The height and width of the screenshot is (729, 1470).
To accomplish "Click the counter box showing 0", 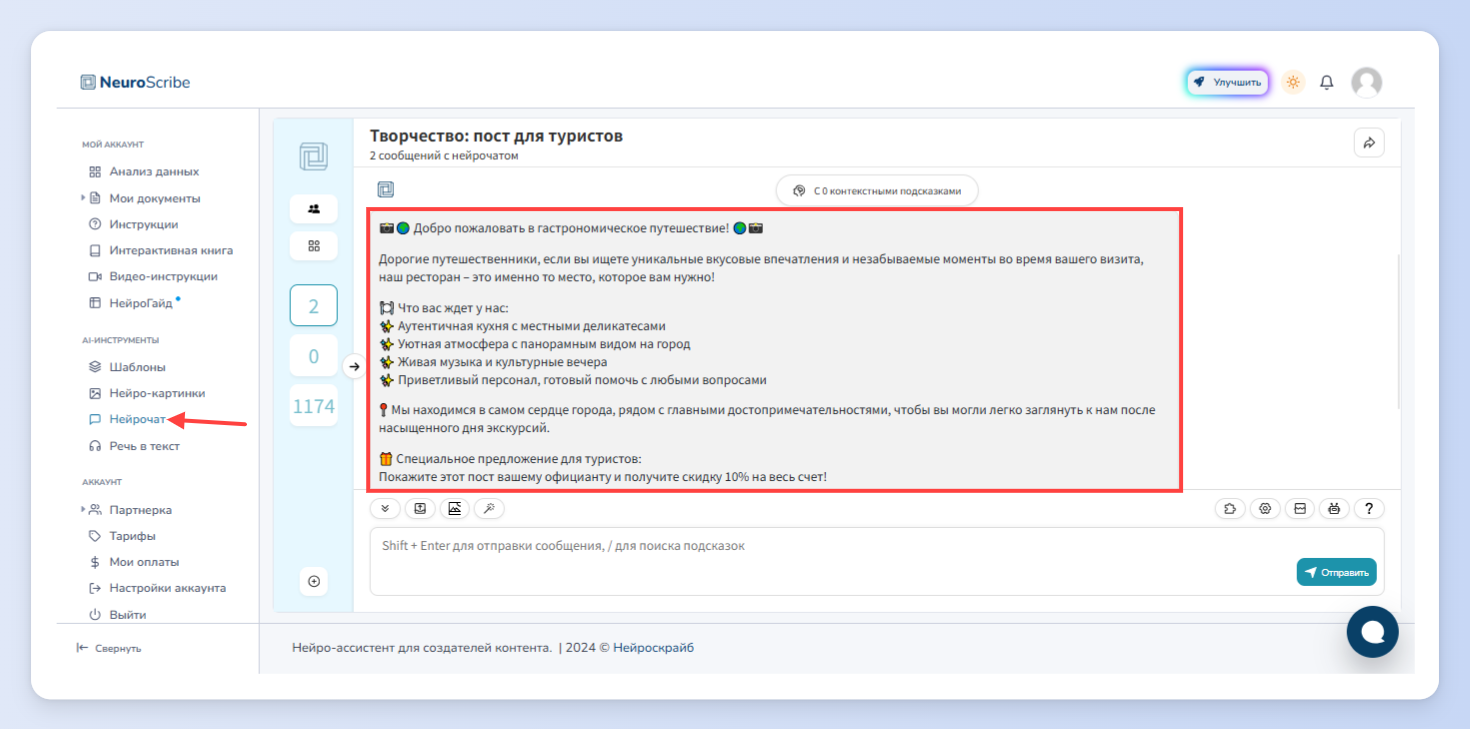I will click(x=314, y=357).
